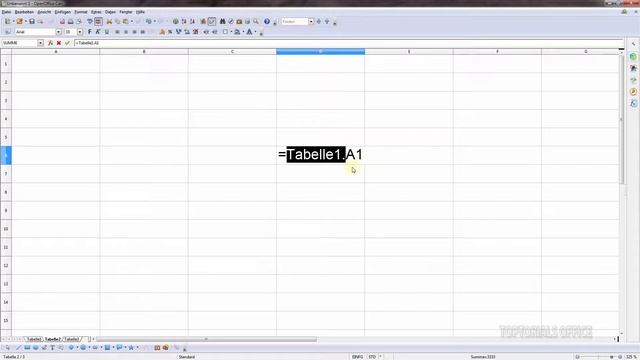Select the Text (T) drawing tool

pos(52,348)
